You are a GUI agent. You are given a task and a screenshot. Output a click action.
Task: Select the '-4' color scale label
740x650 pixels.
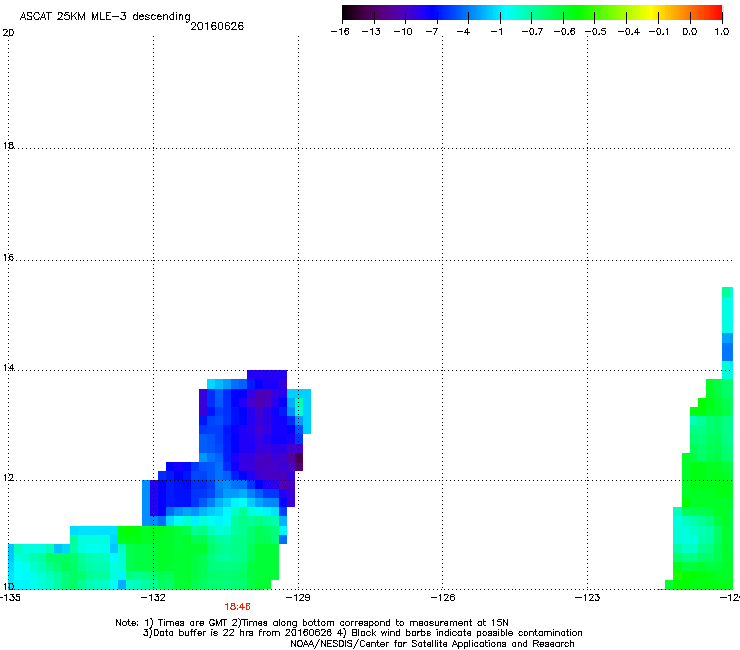tap(463, 32)
